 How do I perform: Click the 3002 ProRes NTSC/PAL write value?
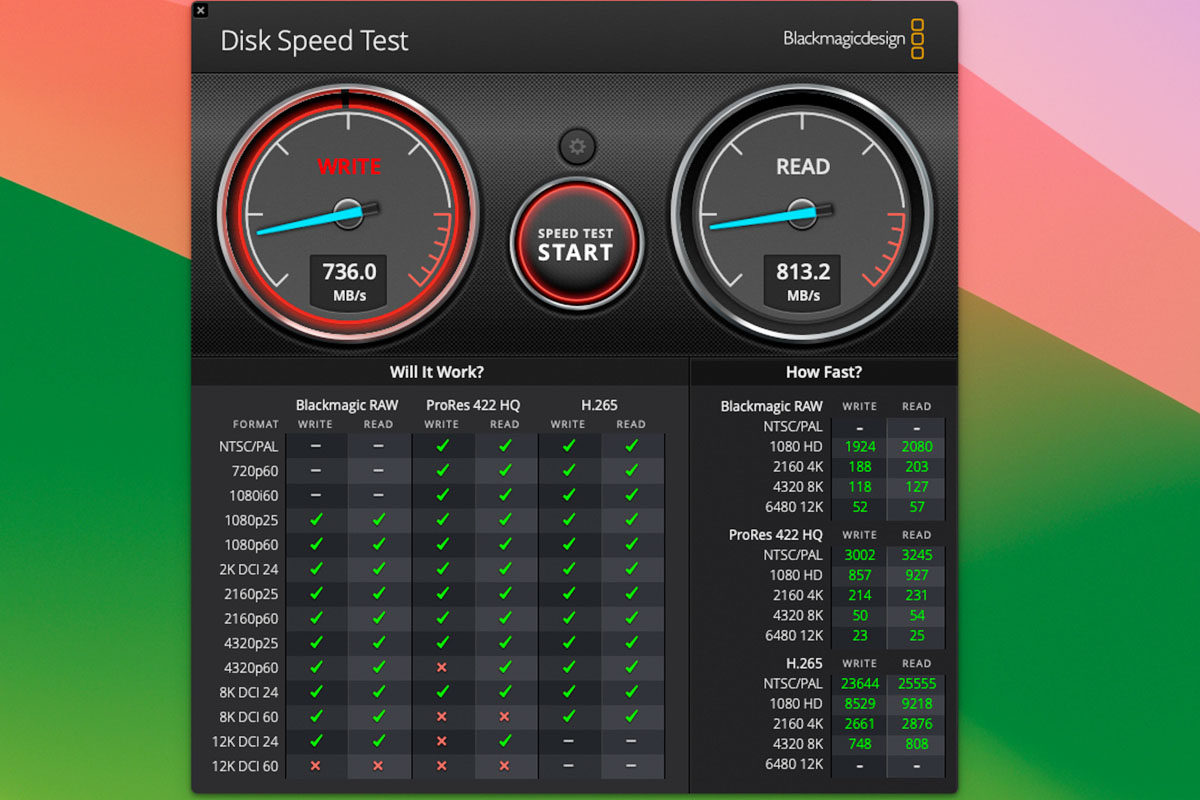coord(859,555)
